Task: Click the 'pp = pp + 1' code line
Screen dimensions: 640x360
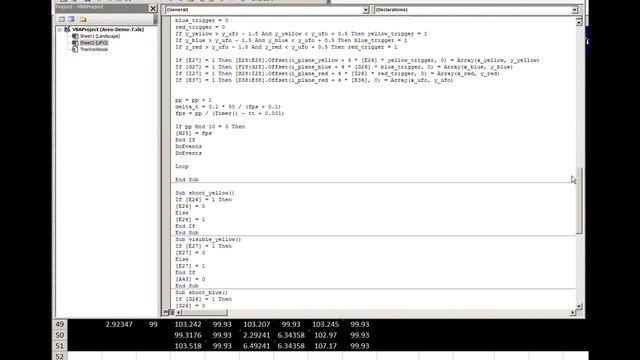Action: [193, 100]
